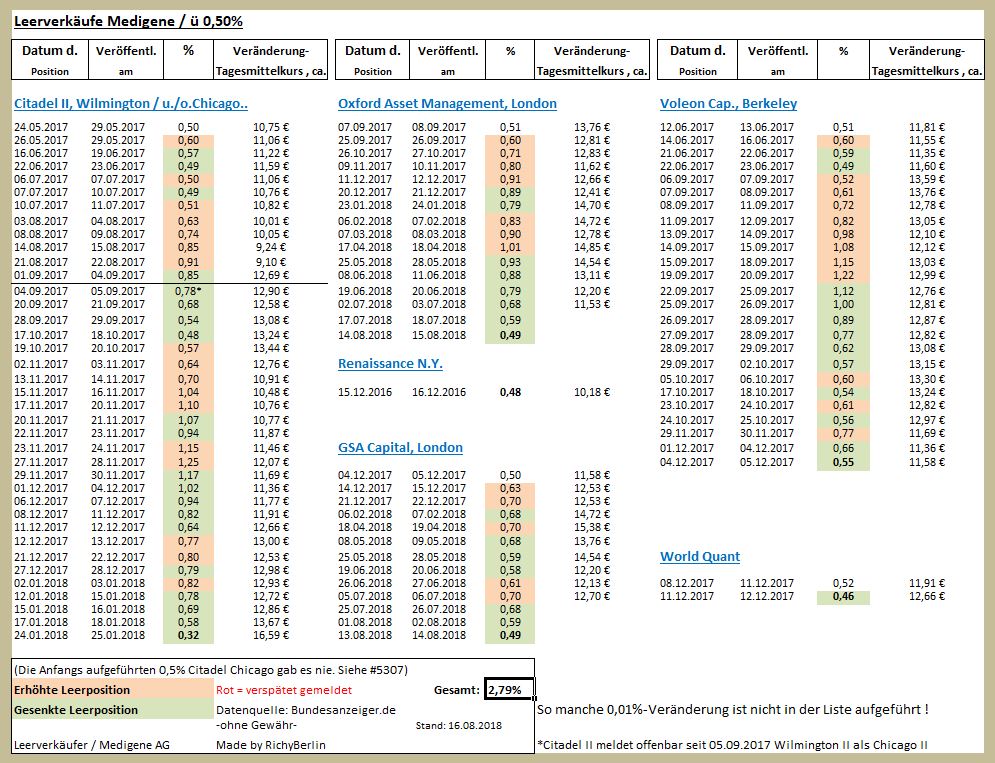Select the Renaissance position date '15.12.2016'
Image resolution: width=995 pixels, height=763 pixels.
coord(365,392)
